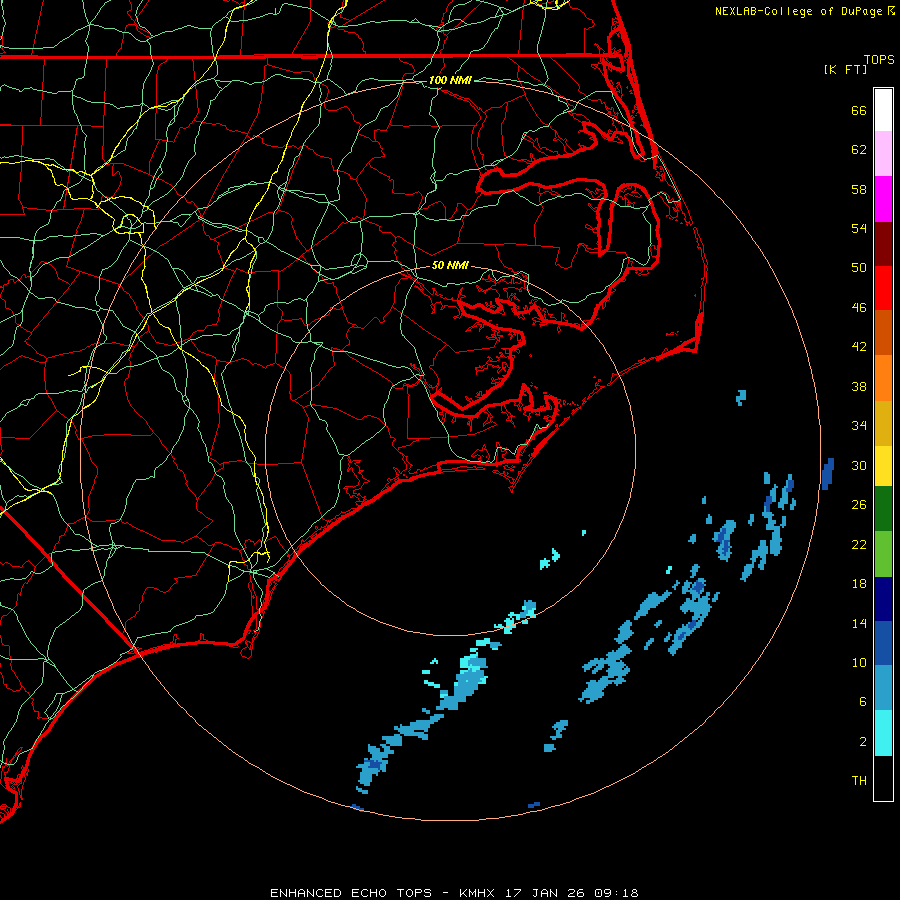The width and height of the screenshot is (900, 900).
Task: Click the Enhanced Echo Tops KMHX timestamp caption
Action: click(x=454, y=893)
